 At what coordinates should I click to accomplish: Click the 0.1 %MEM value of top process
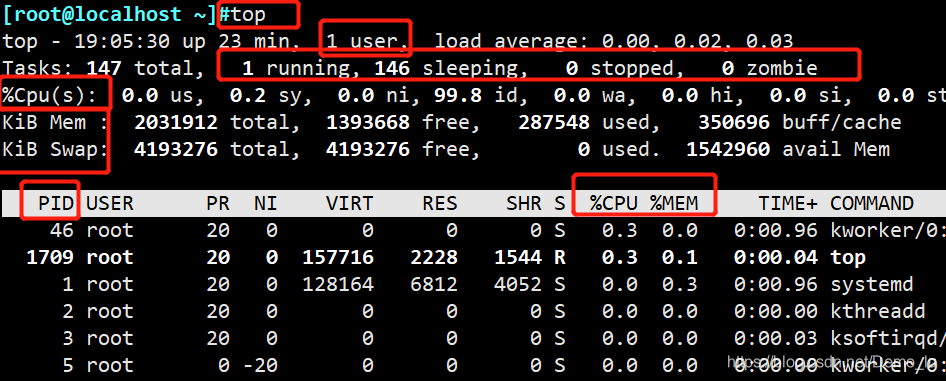(679, 257)
